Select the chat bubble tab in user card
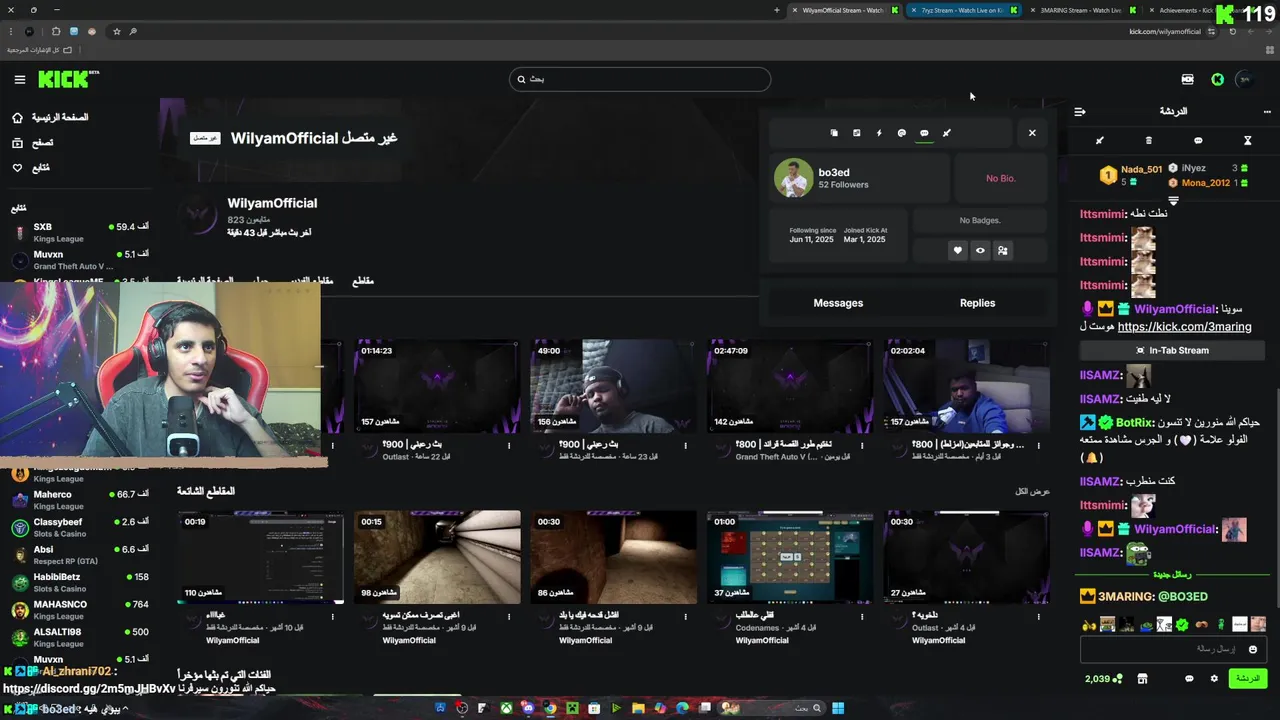The height and width of the screenshot is (720, 1280). click(x=924, y=133)
